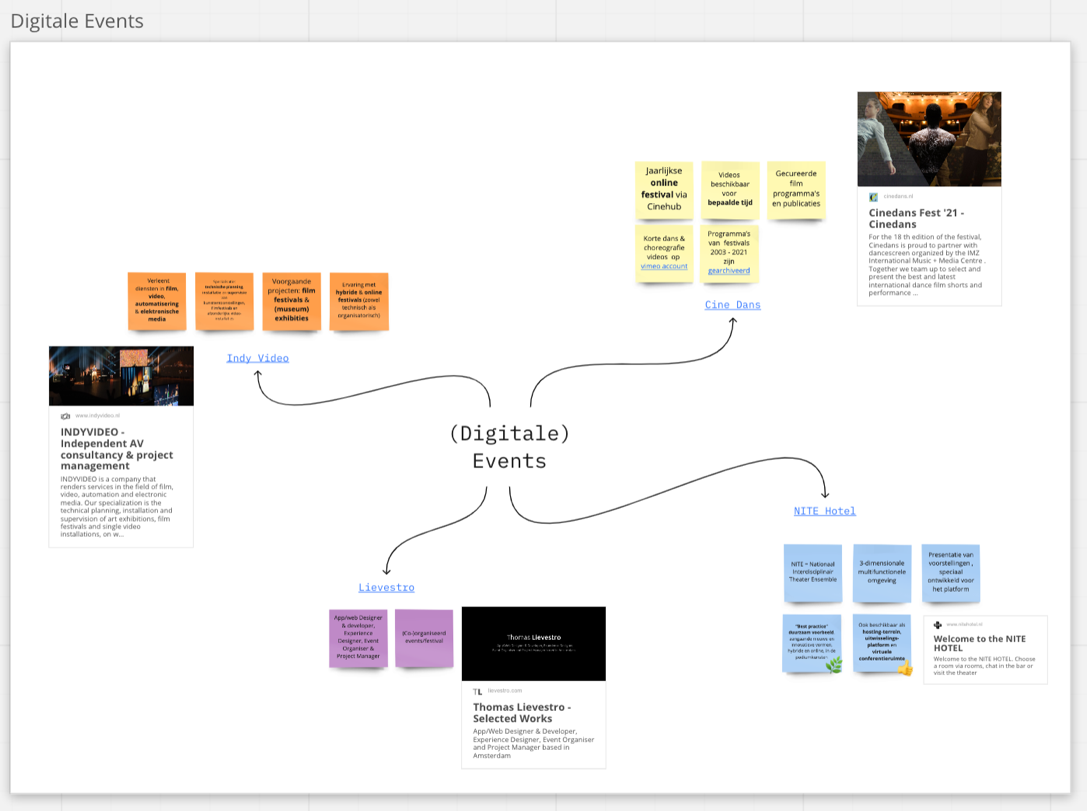The height and width of the screenshot is (811, 1087).
Task: Select the Digitale Events frame title
Action: coord(77,21)
